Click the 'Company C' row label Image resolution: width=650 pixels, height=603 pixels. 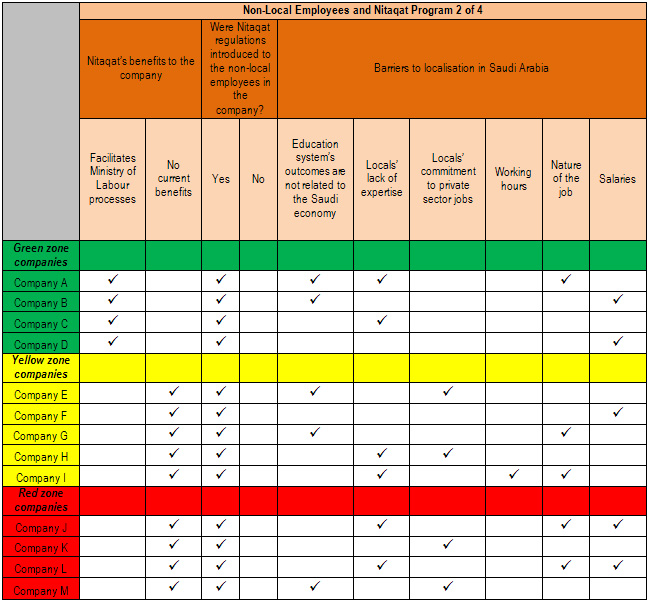(41, 324)
